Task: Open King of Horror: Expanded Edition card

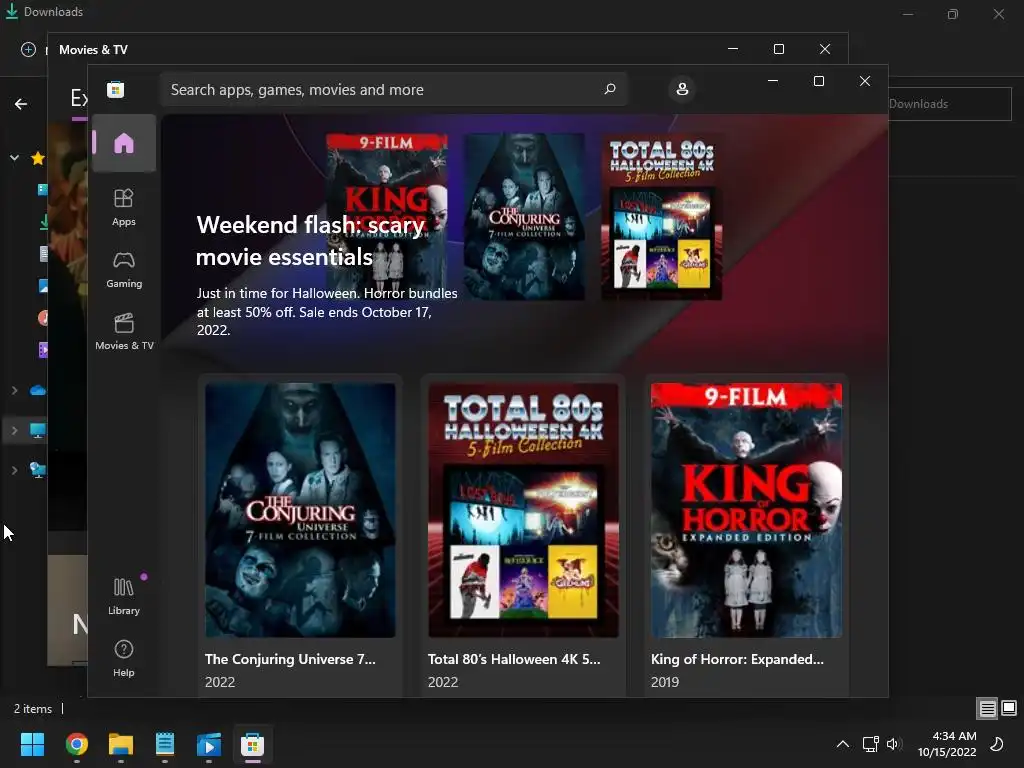Action: (746, 536)
